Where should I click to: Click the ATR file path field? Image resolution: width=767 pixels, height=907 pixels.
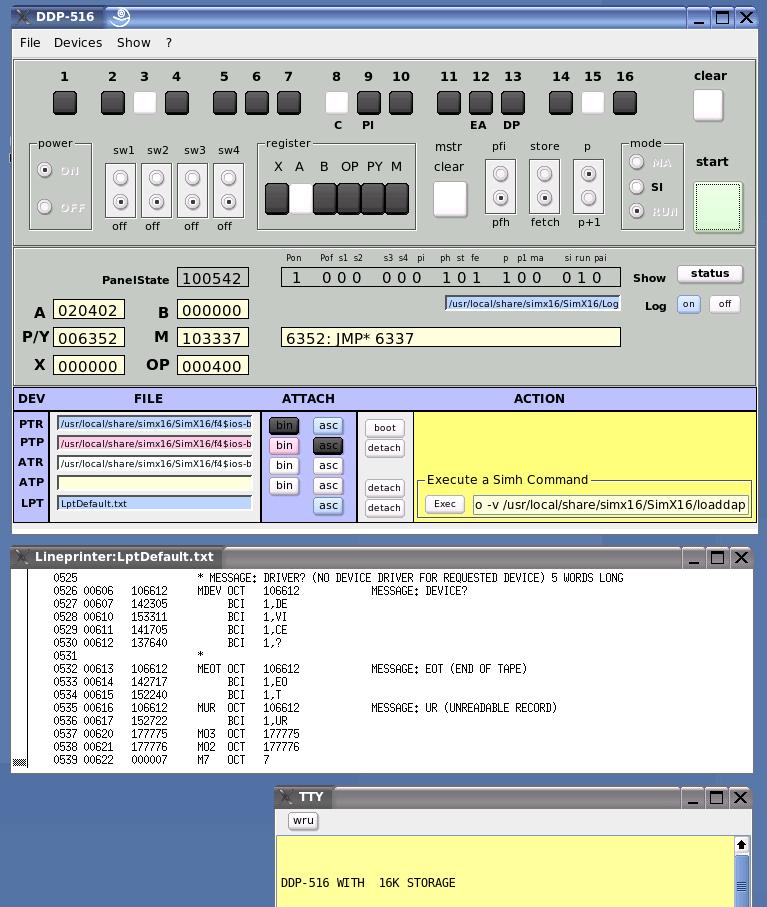pyautogui.click(x=154, y=463)
